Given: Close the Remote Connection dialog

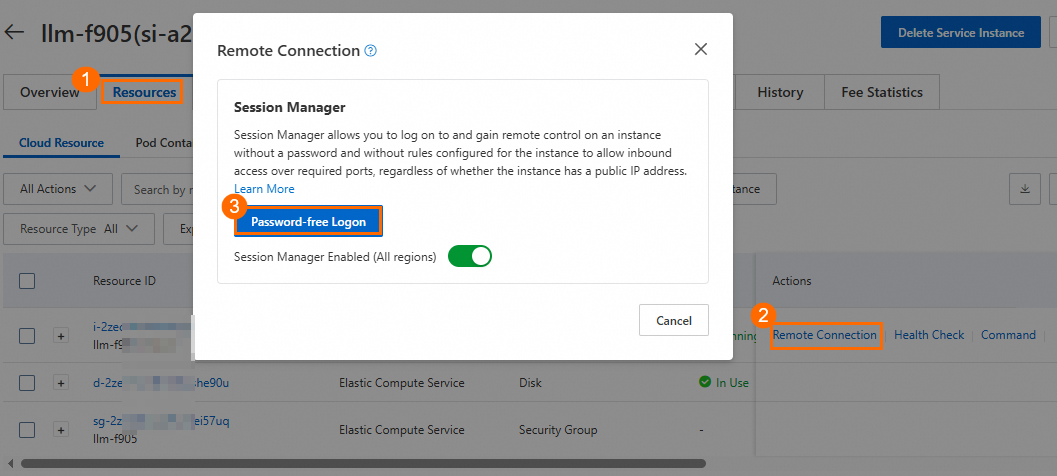Looking at the screenshot, I should point(701,49).
